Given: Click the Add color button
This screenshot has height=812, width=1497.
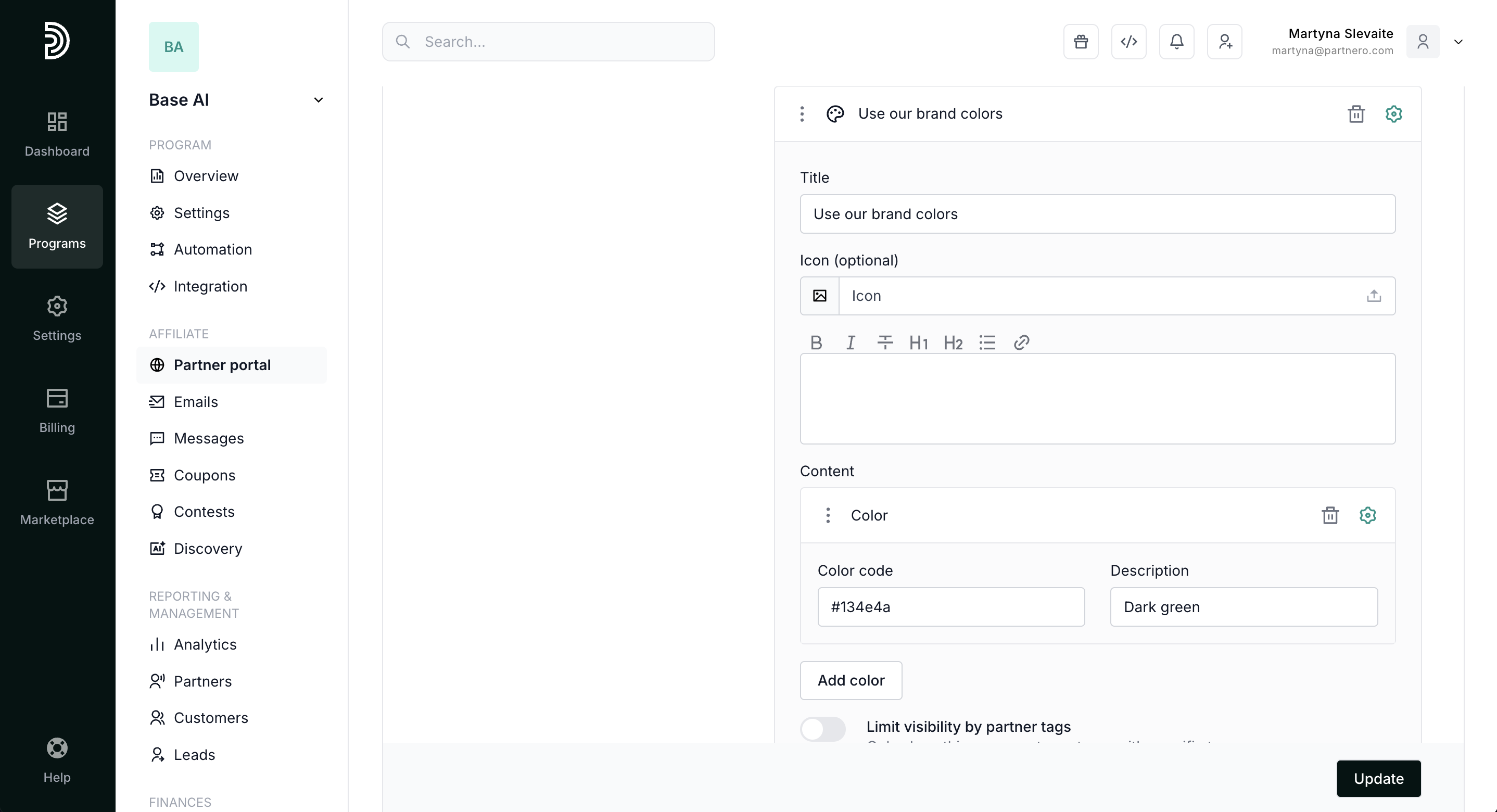Looking at the screenshot, I should pyautogui.click(x=850, y=680).
